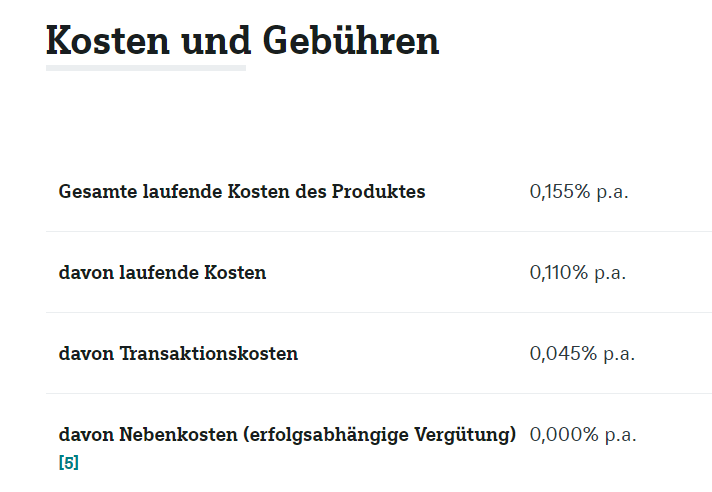The height and width of the screenshot is (492, 712).
Task: Select the 0,000% p.a. value
Action: [x=583, y=435]
